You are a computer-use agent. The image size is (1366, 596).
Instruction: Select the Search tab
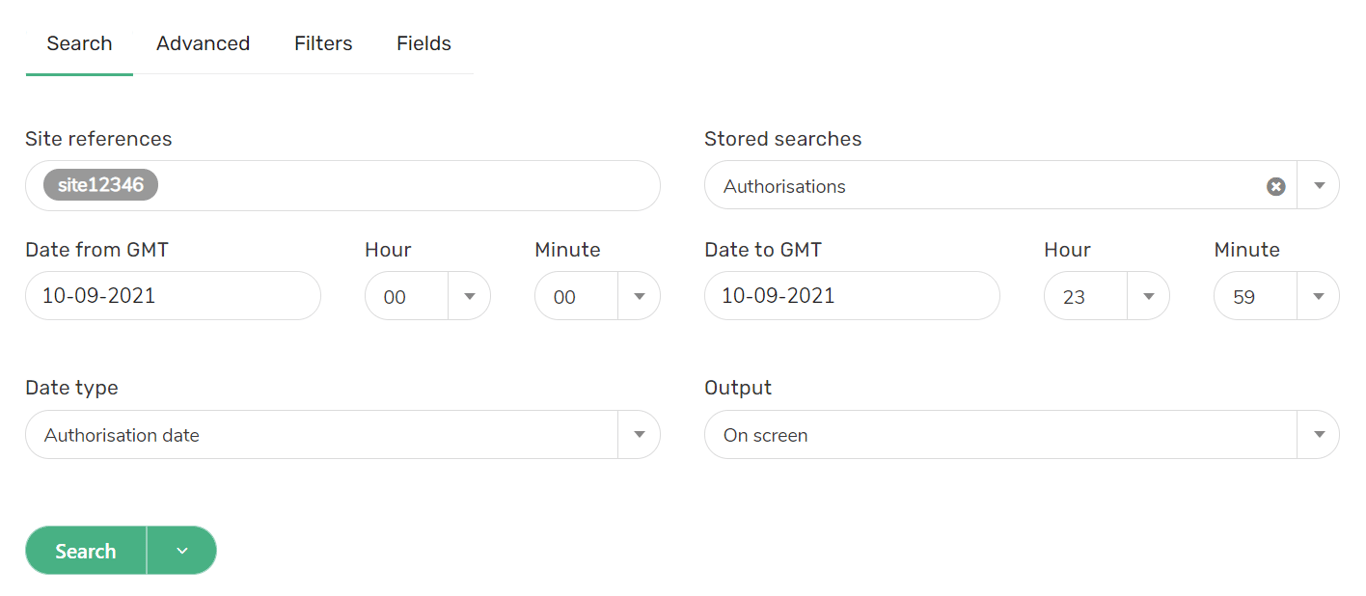click(x=79, y=44)
